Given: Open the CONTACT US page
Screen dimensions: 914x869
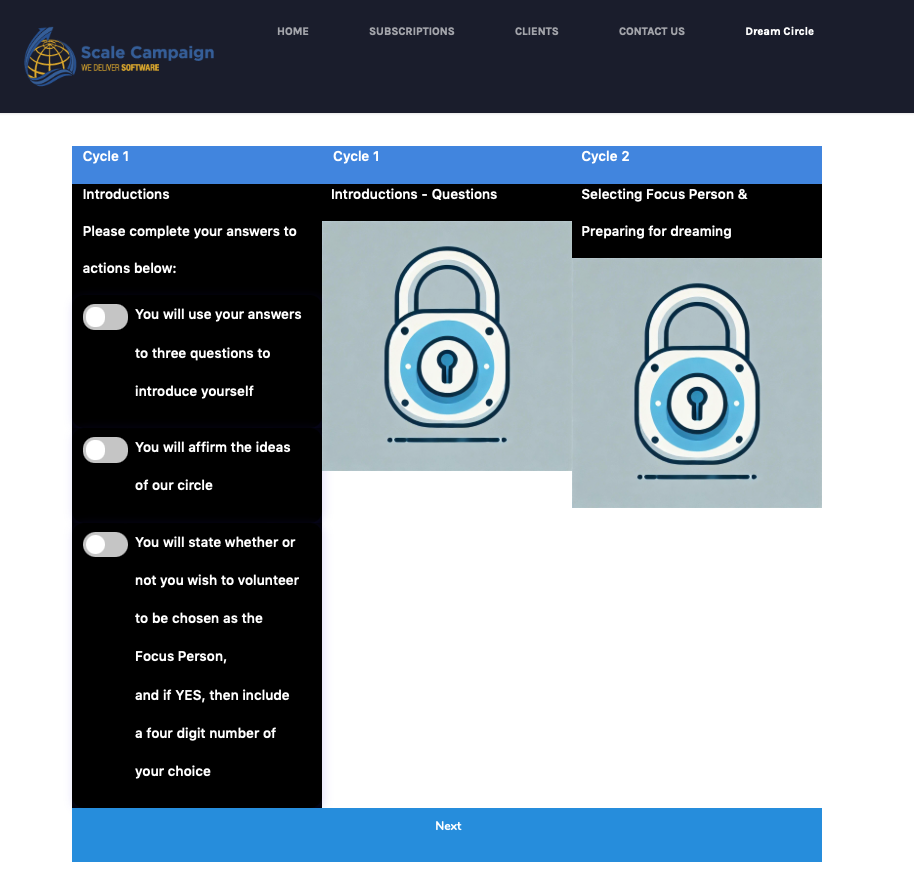Looking at the screenshot, I should point(651,31).
